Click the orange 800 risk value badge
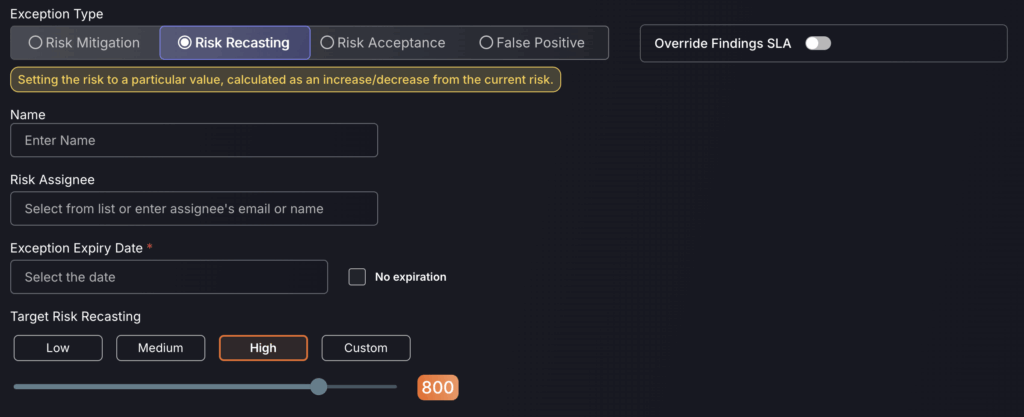1024x417 pixels. (438, 388)
